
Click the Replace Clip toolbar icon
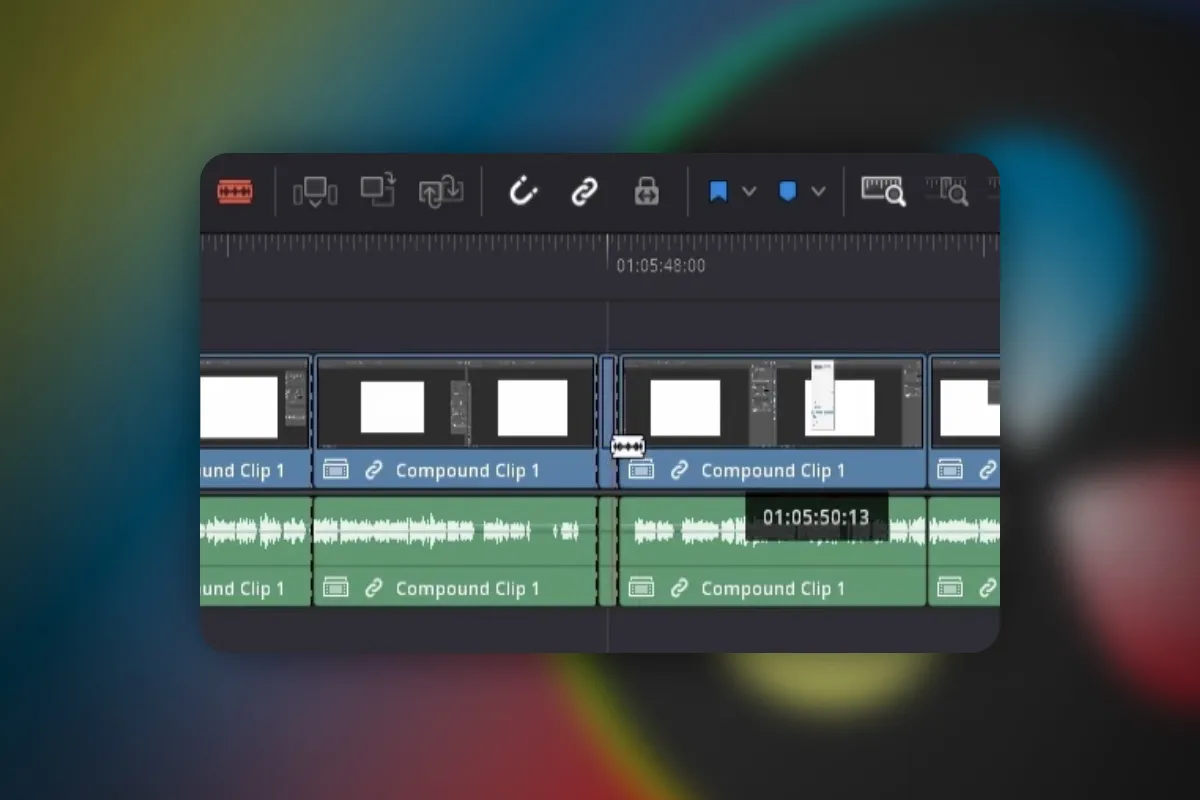(441, 190)
